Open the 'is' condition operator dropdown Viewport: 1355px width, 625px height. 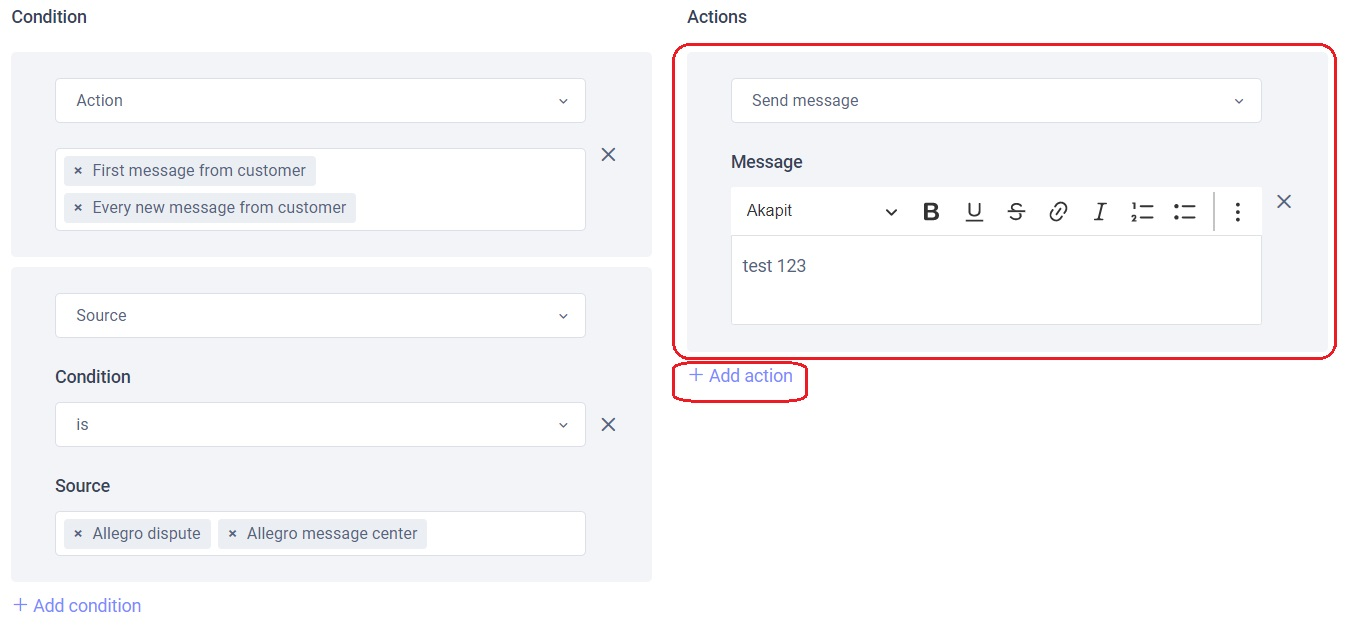[320, 425]
